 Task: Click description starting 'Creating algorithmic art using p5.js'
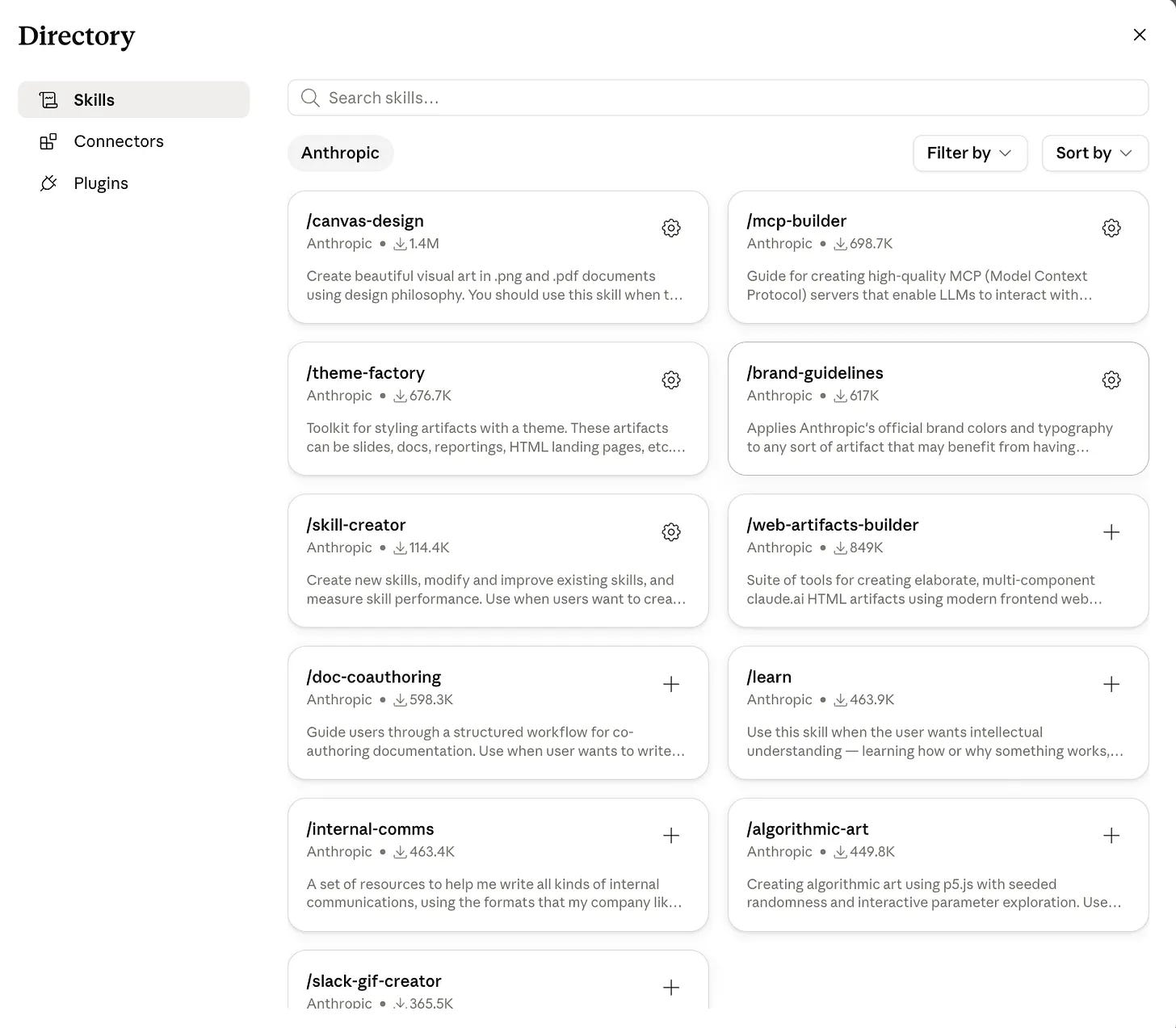pyautogui.click(x=934, y=892)
